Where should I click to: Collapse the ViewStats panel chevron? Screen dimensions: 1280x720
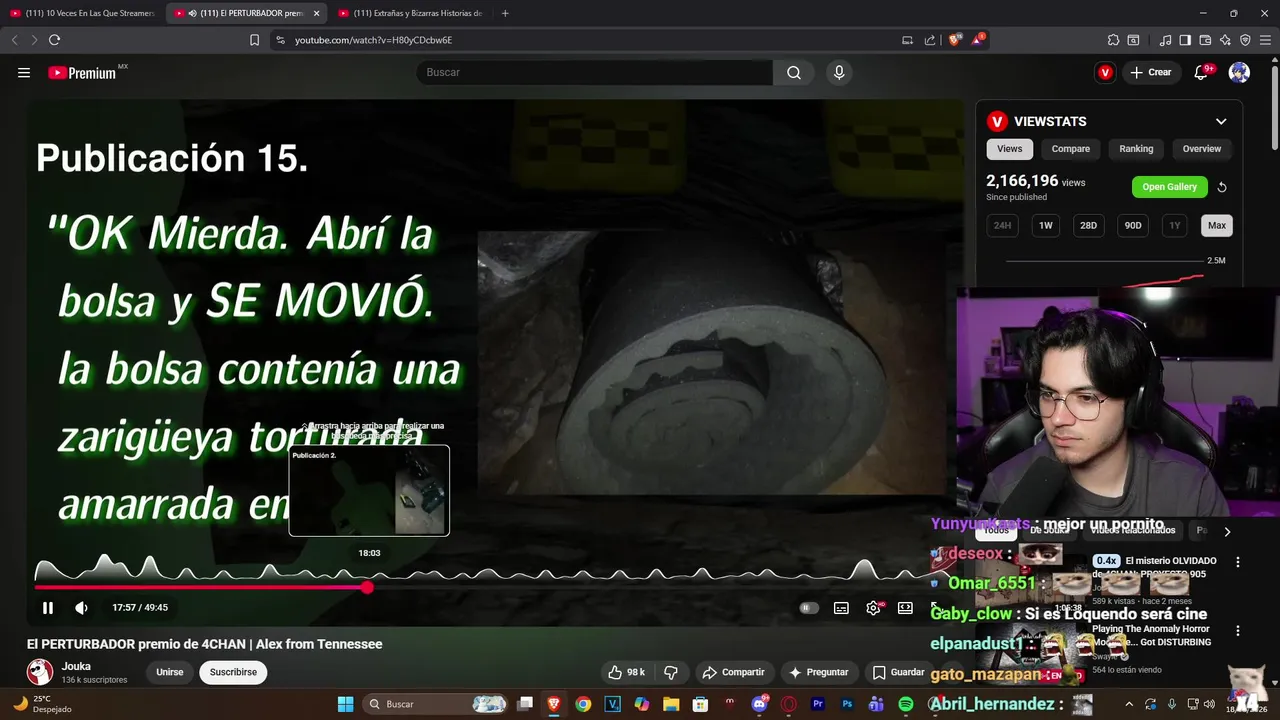(1221, 121)
